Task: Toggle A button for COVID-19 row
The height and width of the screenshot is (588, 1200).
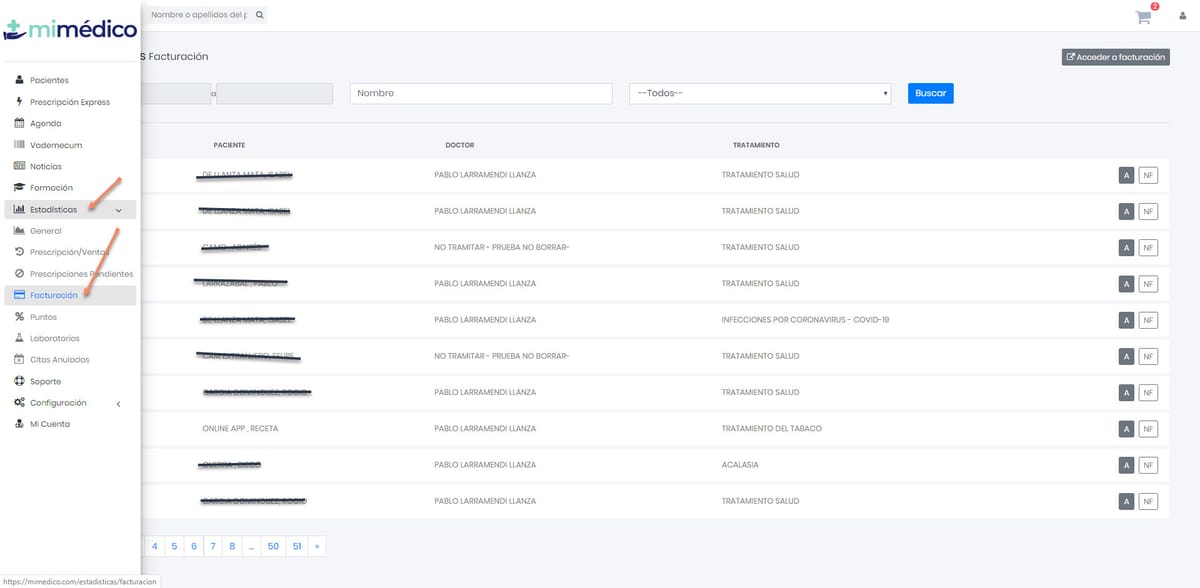Action: pos(1126,320)
